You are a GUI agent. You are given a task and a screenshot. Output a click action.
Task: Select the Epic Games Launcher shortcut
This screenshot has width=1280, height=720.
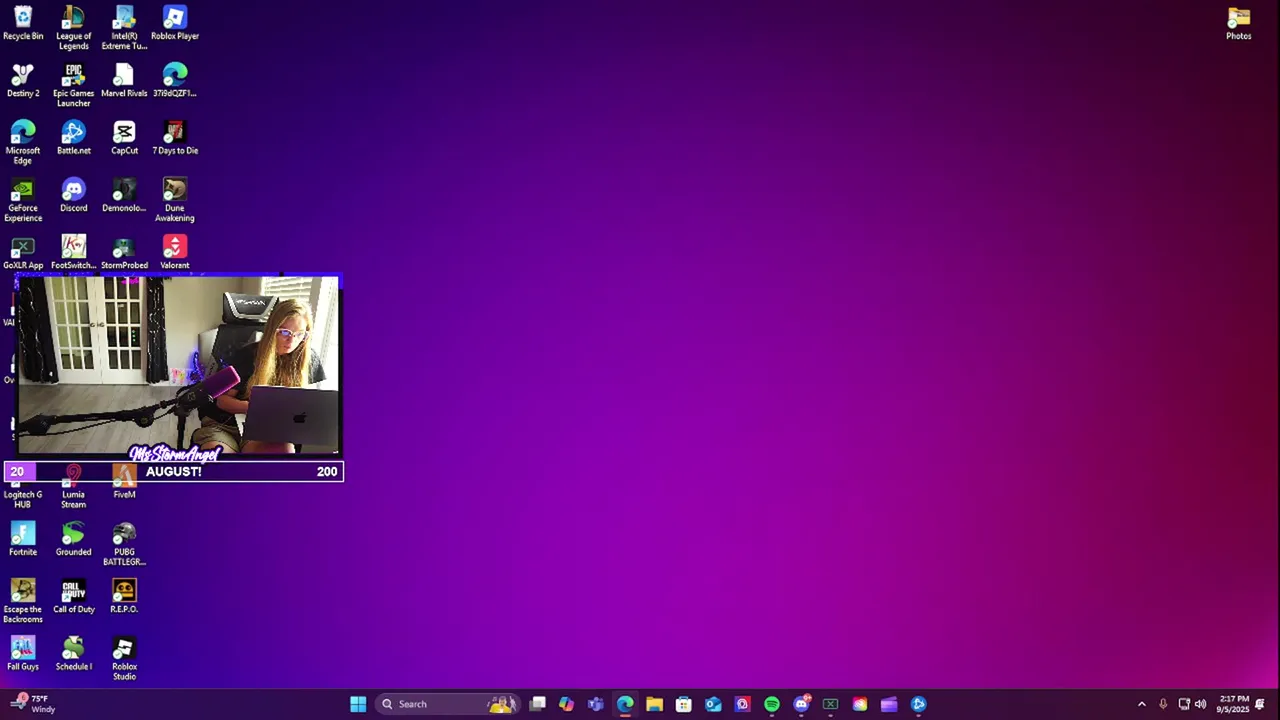(x=73, y=85)
